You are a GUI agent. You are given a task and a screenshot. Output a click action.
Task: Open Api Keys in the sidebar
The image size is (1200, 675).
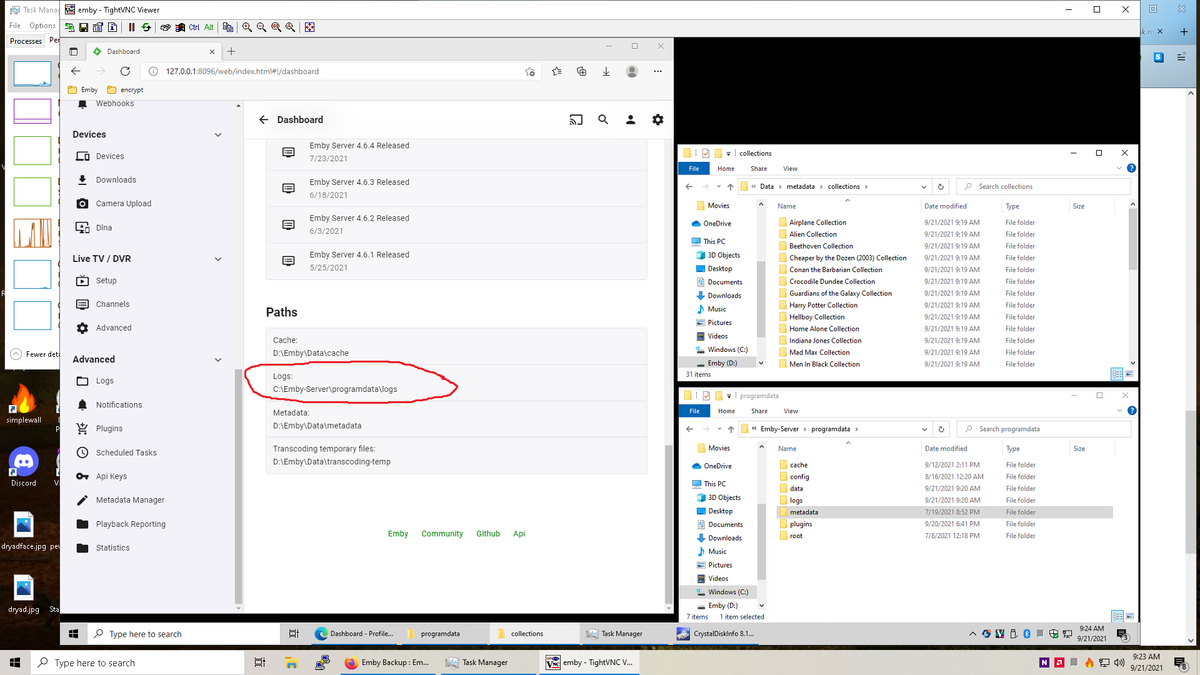pos(111,476)
